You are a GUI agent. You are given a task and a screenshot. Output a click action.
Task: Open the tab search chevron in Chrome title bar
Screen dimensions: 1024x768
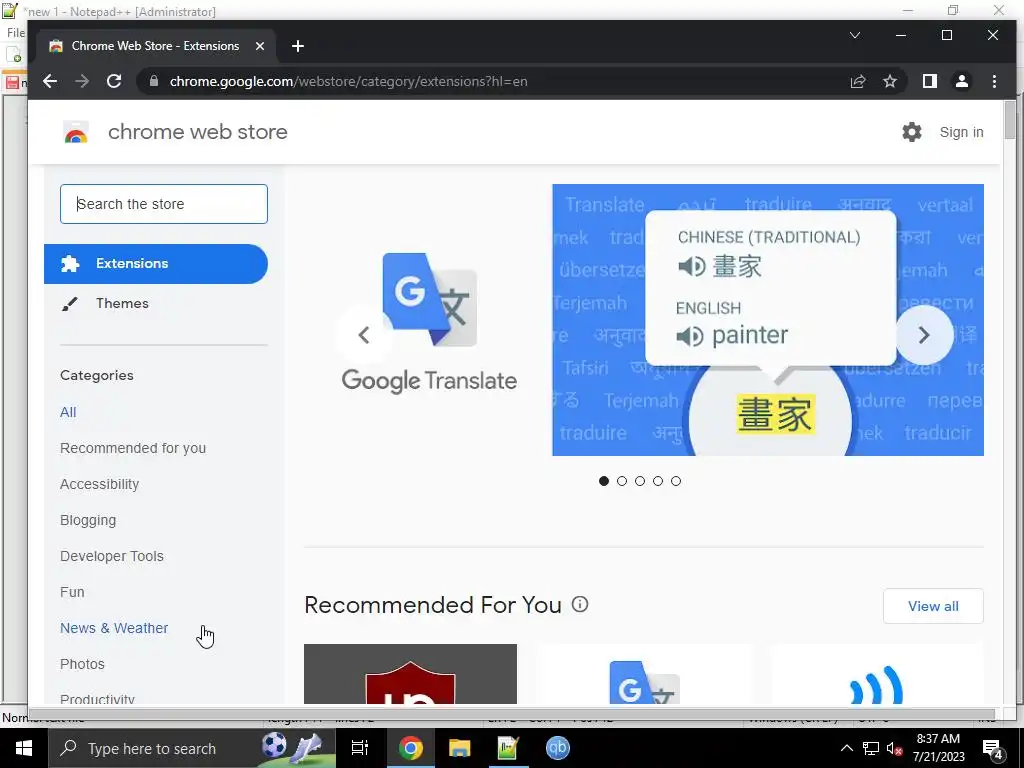854,35
